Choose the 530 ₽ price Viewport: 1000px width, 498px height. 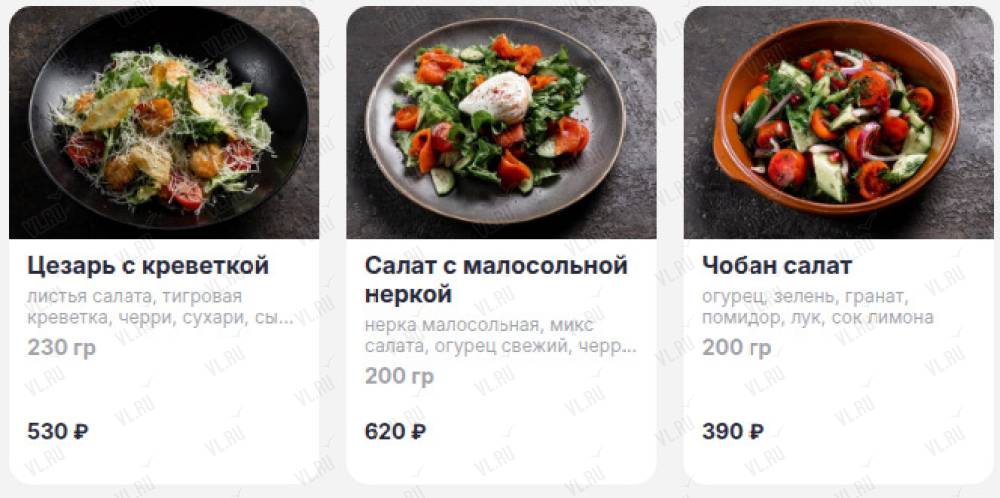click(x=57, y=432)
